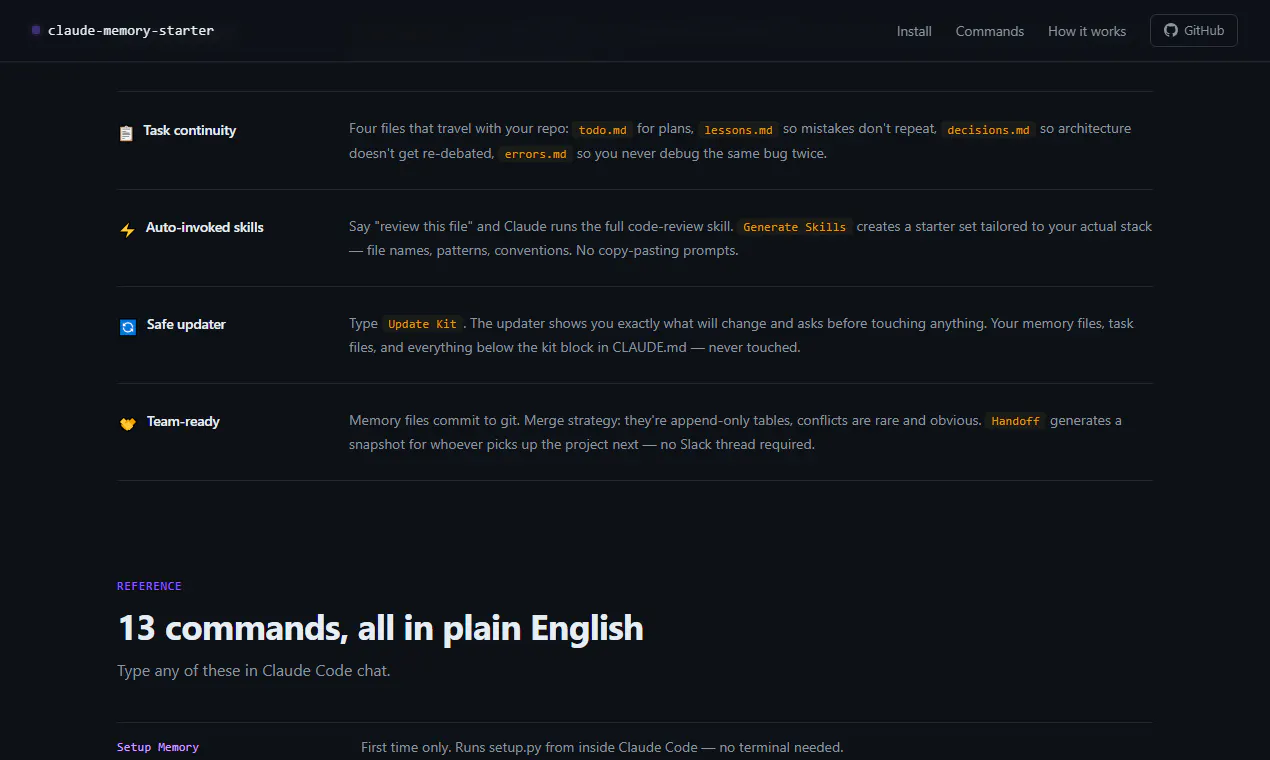The image size is (1270, 760).
Task: Click the 13 commands, all in plain English heading
Action: (x=380, y=628)
